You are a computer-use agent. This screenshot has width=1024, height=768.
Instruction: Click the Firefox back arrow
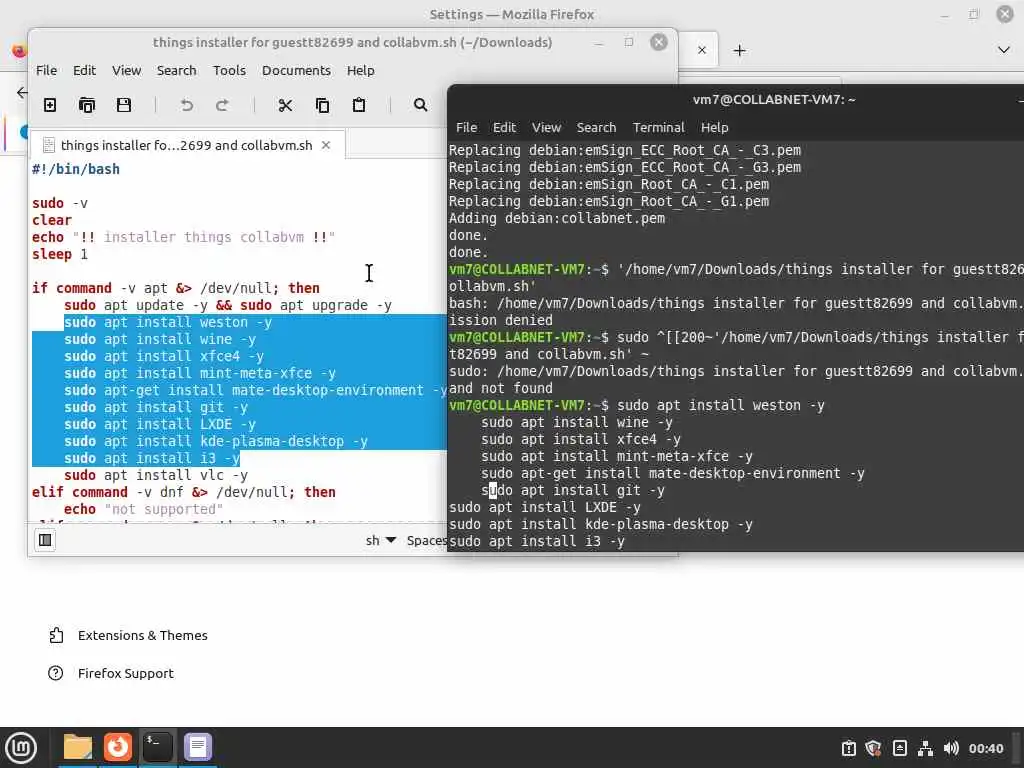(22, 93)
